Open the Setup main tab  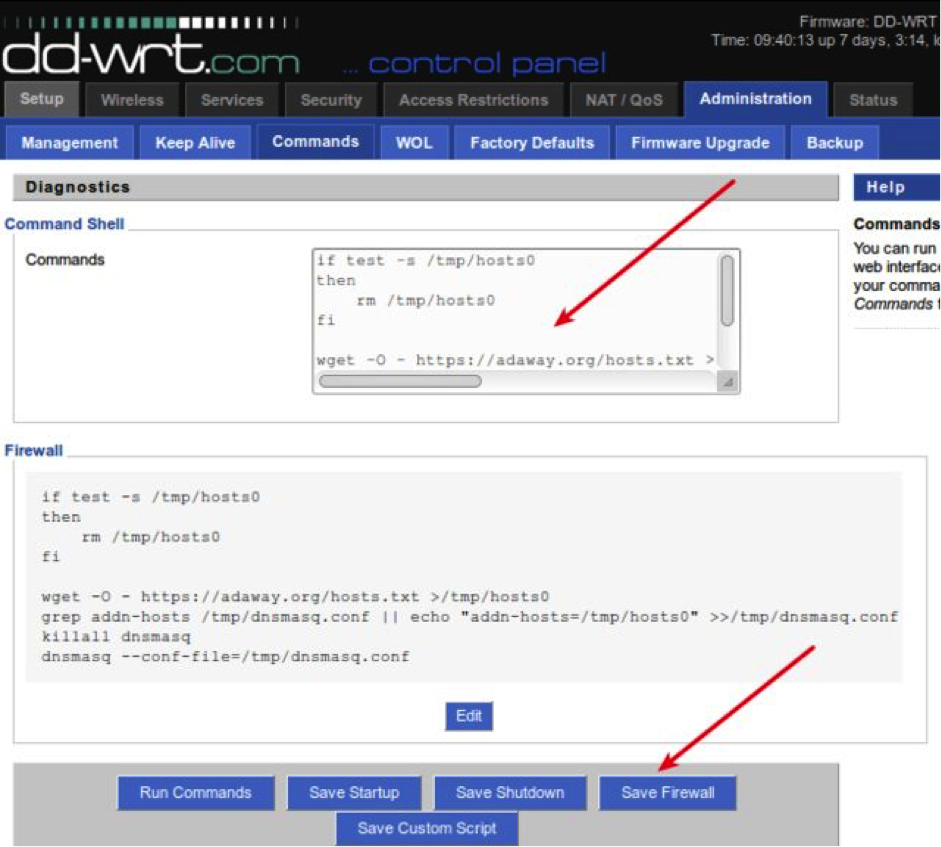coord(42,99)
